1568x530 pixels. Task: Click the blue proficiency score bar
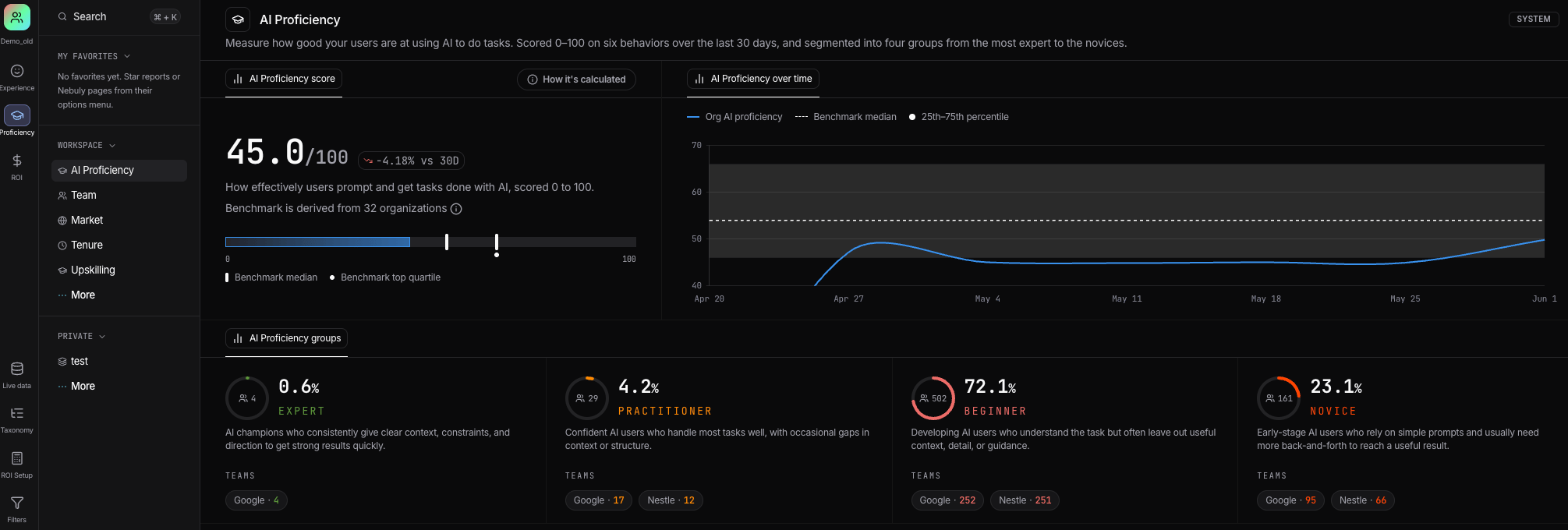click(x=317, y=242)
